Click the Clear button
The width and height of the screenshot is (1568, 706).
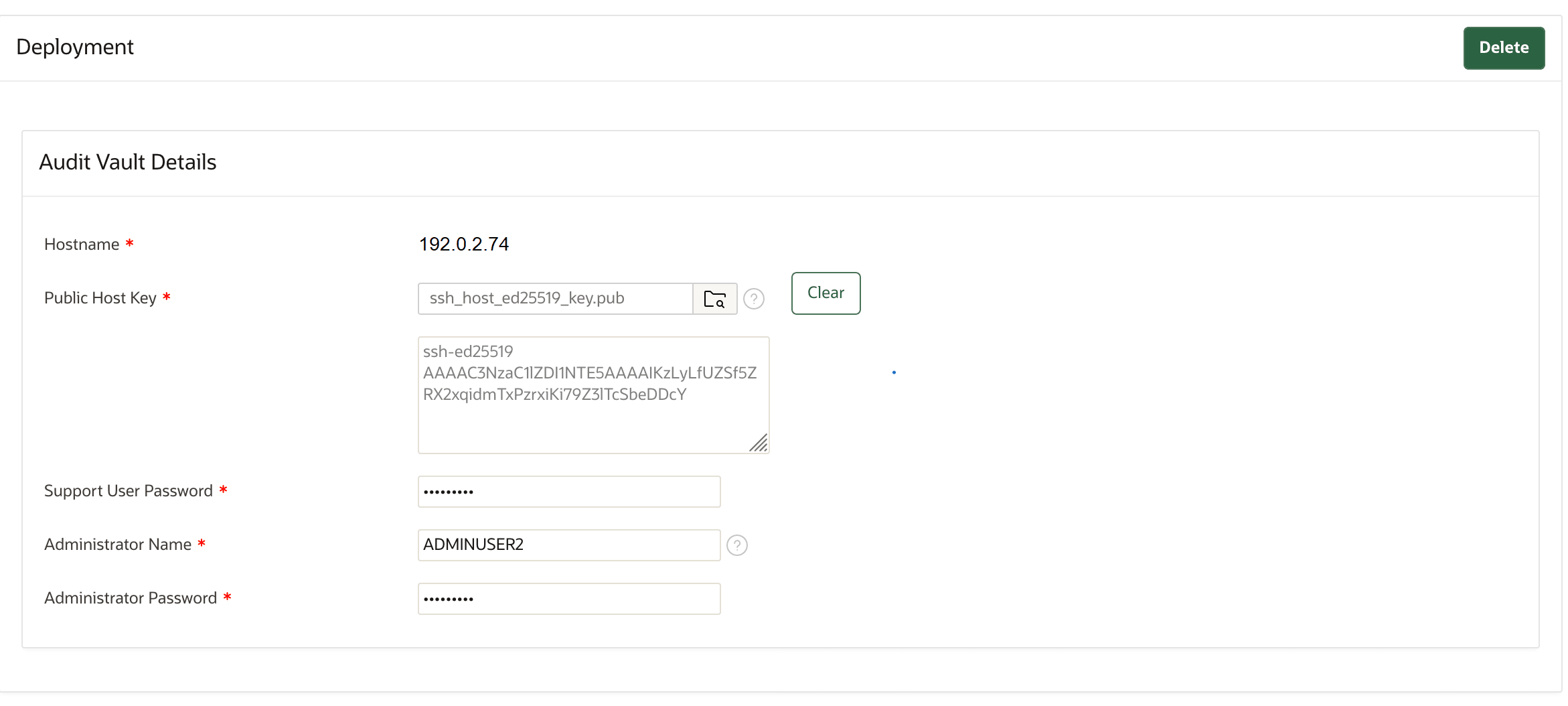(825, 293)
